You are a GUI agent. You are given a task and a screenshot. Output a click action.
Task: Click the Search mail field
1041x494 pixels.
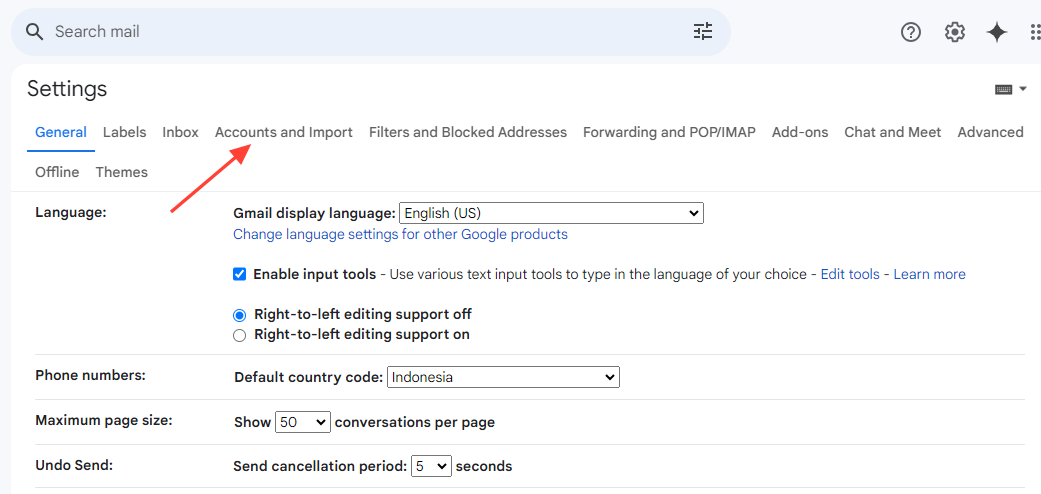(x=370, y=31)
